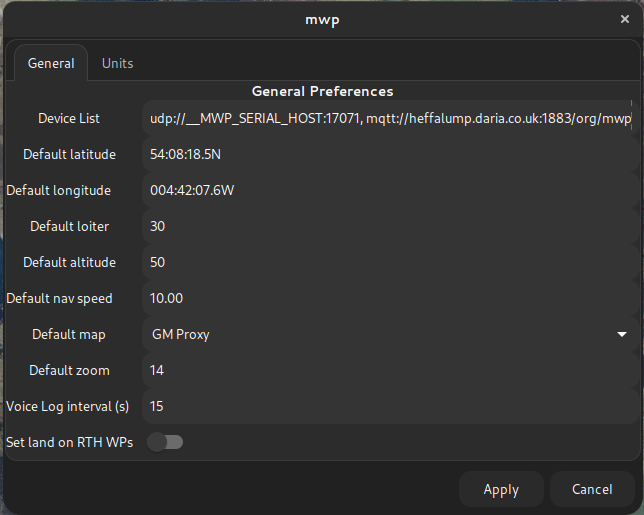
Task: Cancel the preferences dialog
Action: (592, 489)
